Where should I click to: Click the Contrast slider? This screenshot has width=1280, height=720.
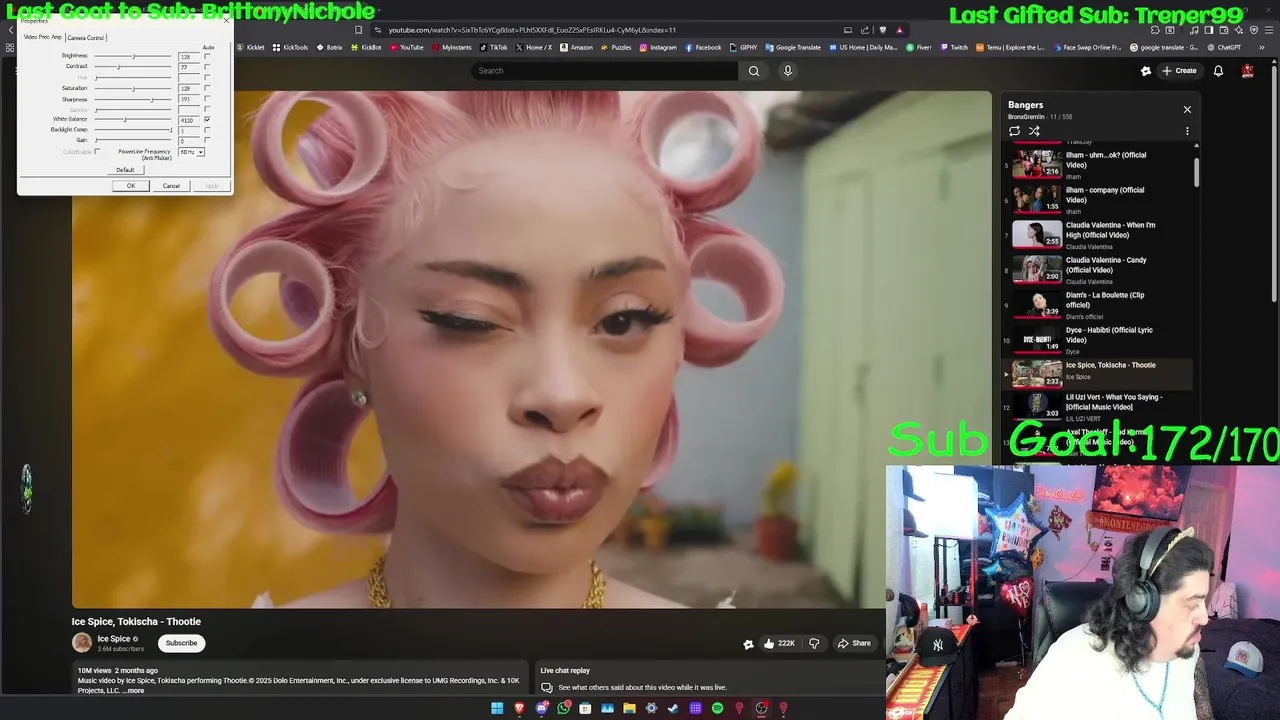tap(133, 67)
